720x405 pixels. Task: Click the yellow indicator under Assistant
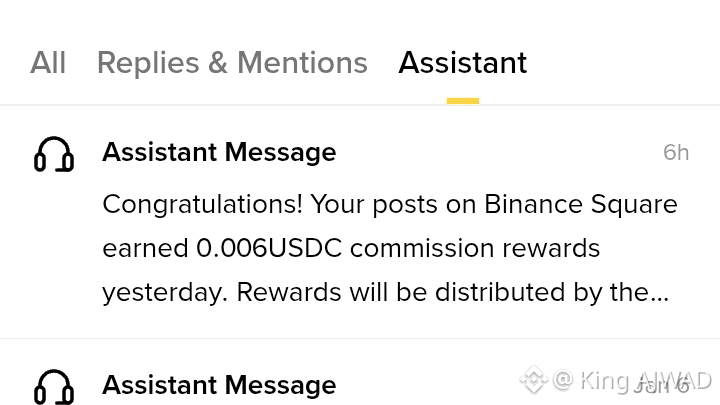[x=463, y=100]
